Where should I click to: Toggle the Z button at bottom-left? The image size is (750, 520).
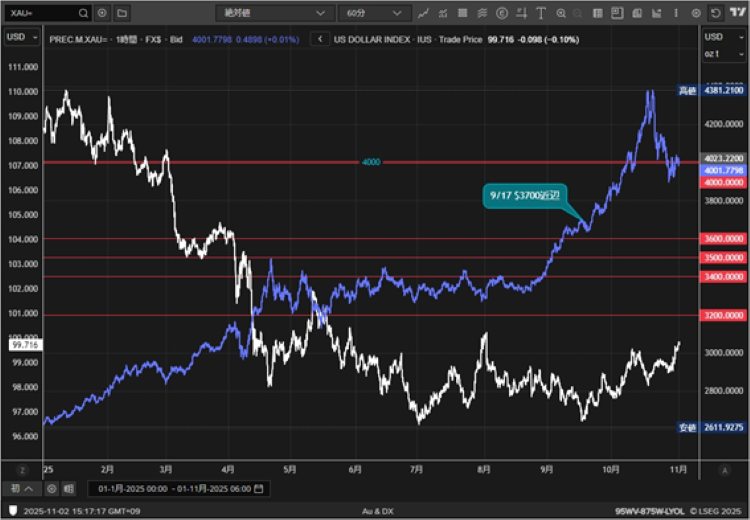pyautogui.click(x=22, y=469)
